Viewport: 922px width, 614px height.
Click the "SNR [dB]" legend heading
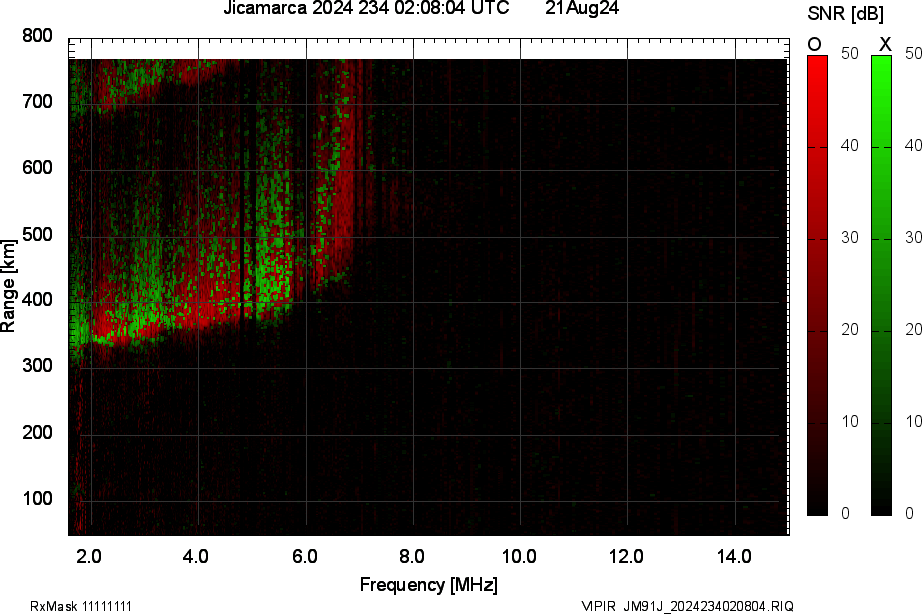(x=846, y=14)
